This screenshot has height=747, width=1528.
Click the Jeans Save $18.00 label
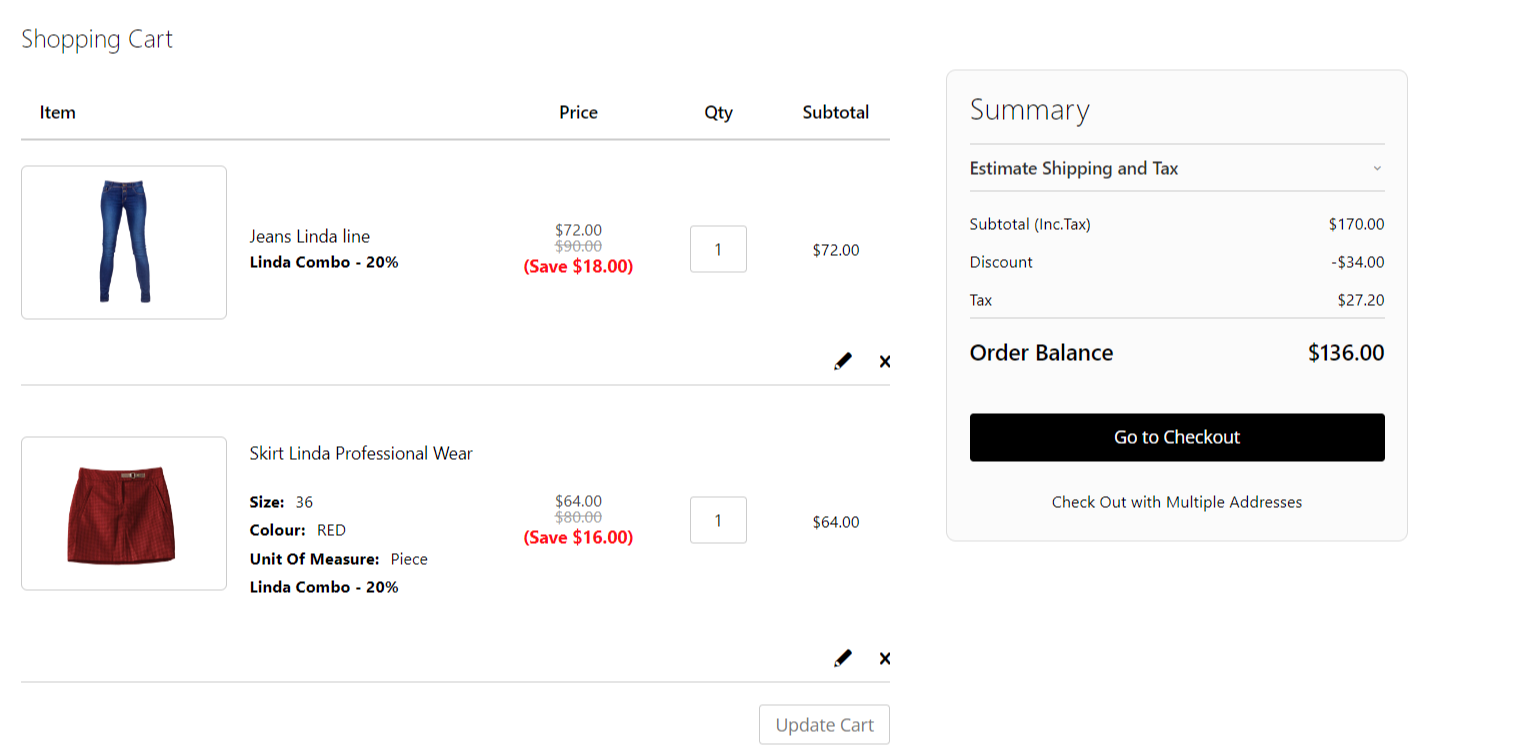coord(578,267)
